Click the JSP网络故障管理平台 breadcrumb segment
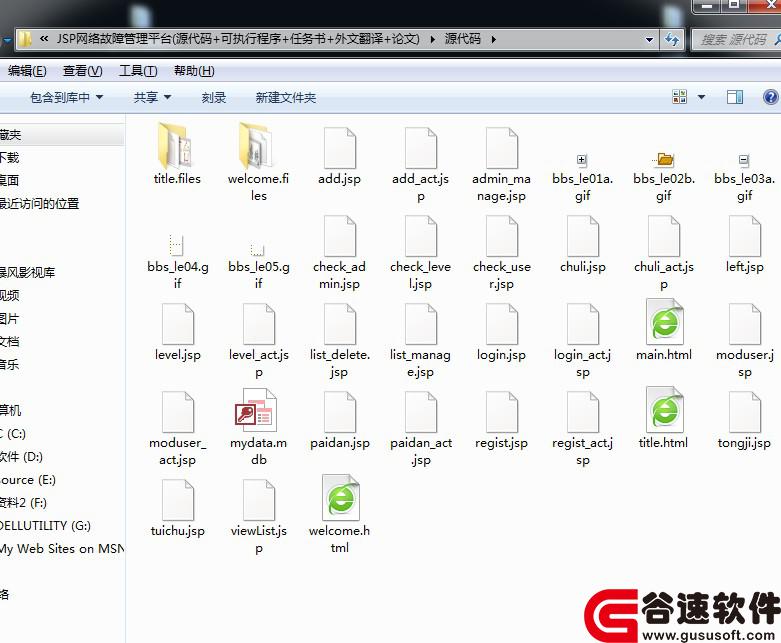This screenshot has height=643, width=781. tap(238, 39)
